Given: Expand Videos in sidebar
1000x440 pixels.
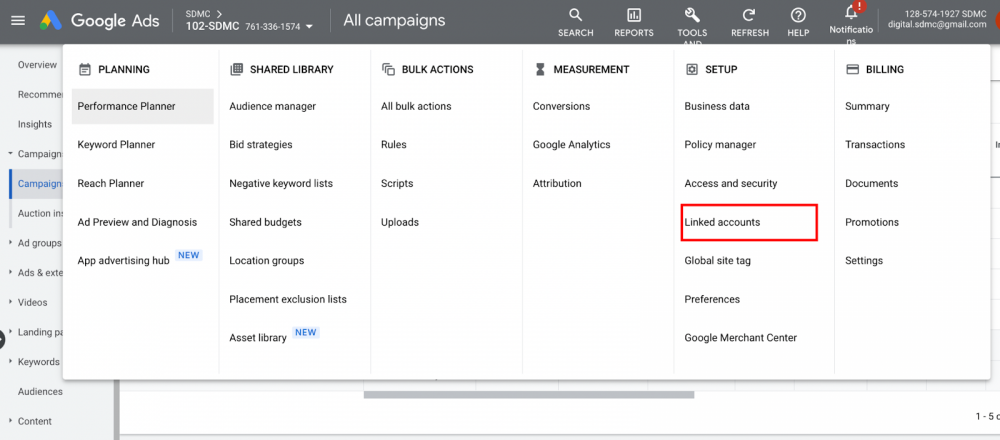Looking at the screenshot, I should [x=10, y=302].
